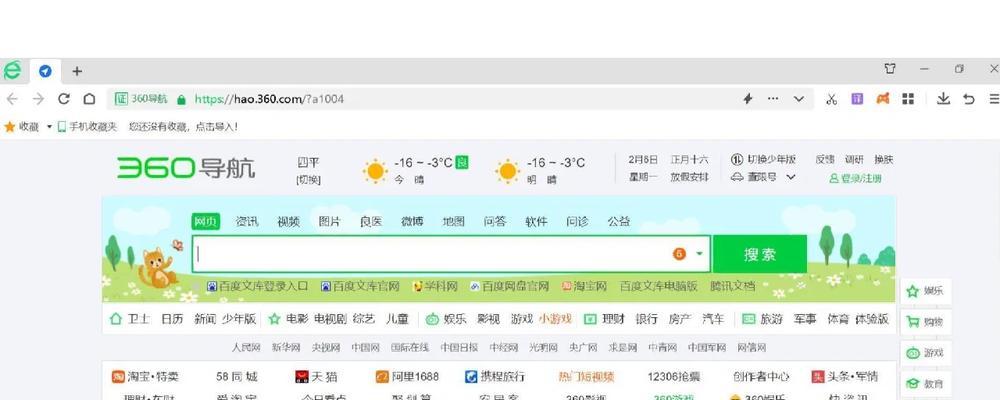
Task: Select the 资讯 search tab
Action: click(247, 221)
